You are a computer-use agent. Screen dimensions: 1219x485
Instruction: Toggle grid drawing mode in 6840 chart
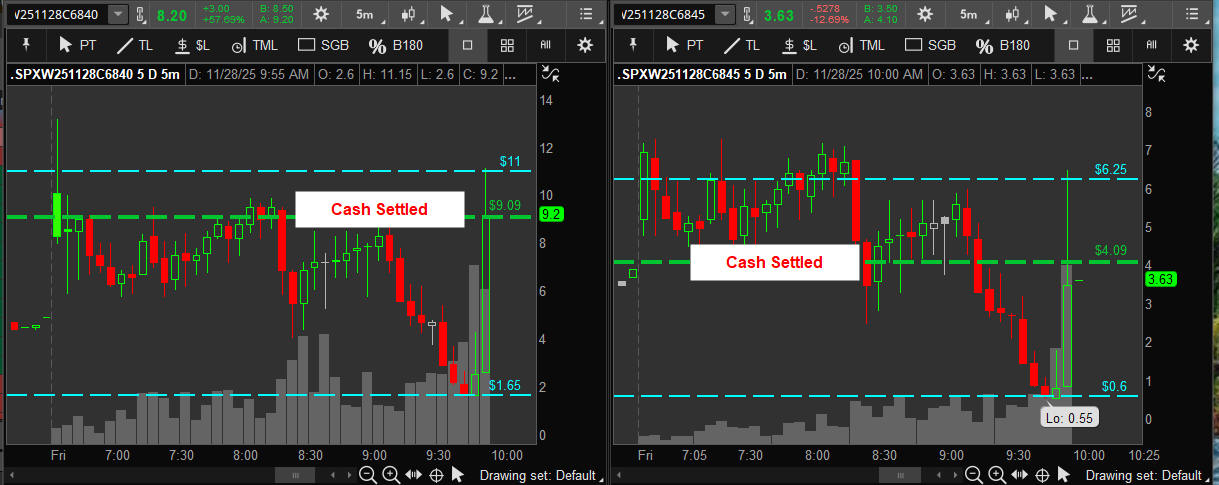pos(507,45)
